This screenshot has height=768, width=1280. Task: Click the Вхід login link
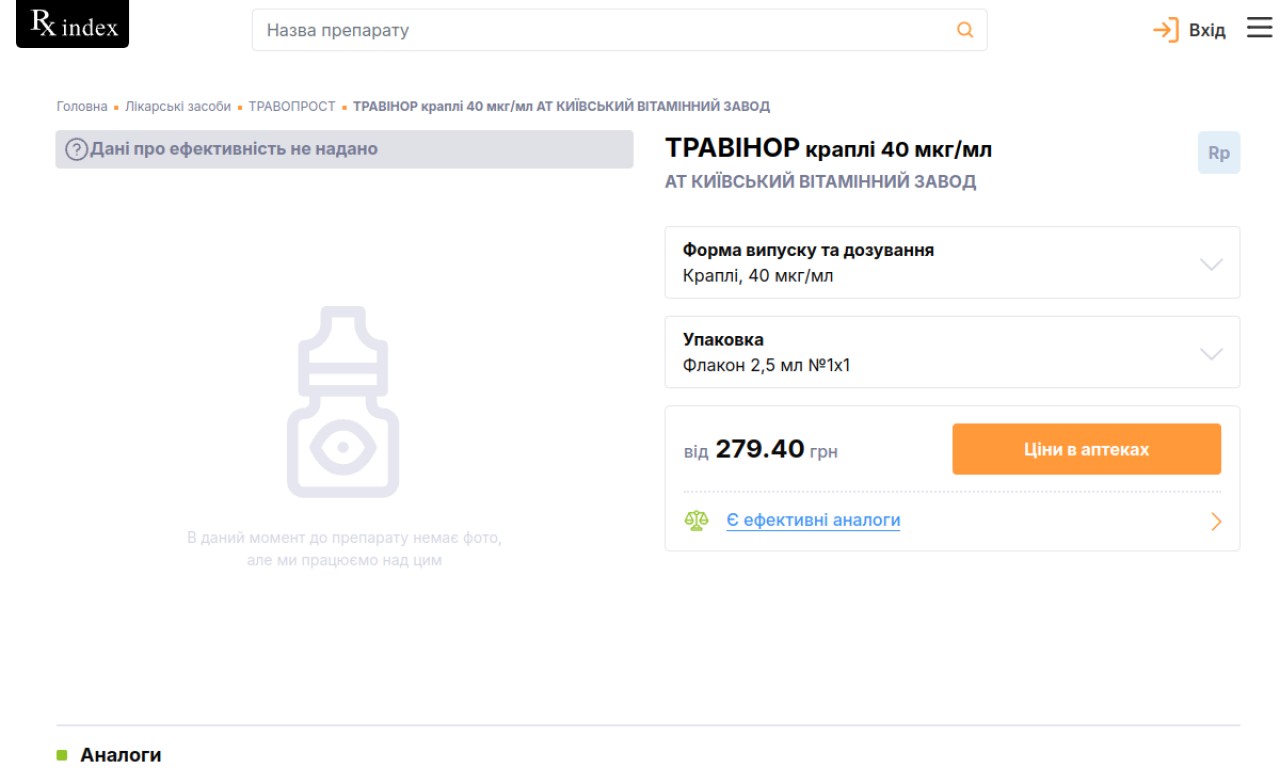point(1207,30)
